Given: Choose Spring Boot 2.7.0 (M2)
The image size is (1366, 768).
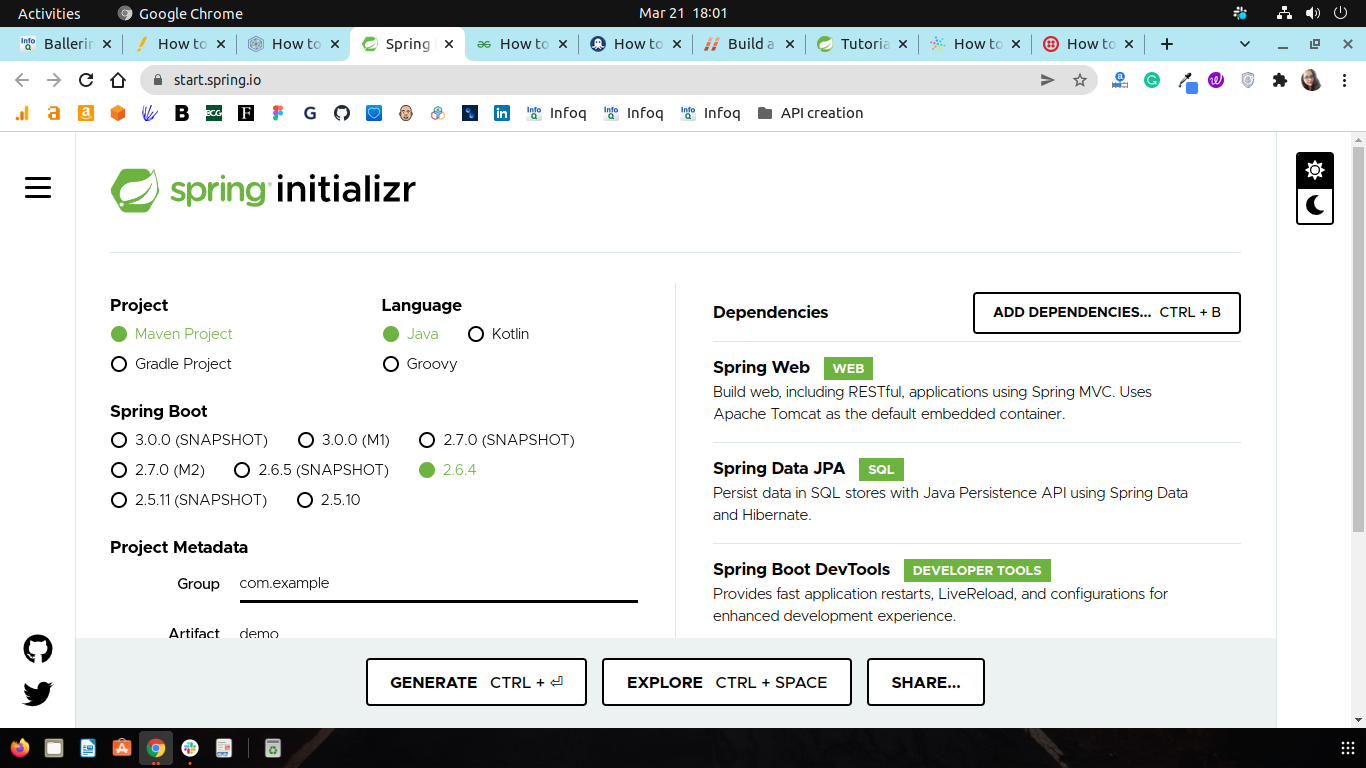Looking at the screenshot, I should 158,470.
